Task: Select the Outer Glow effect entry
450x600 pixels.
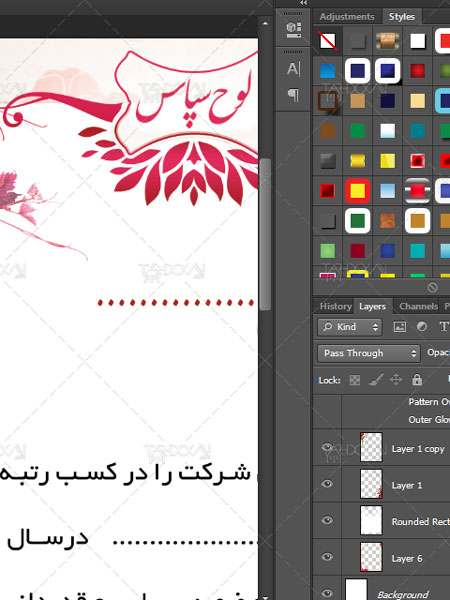Action: [429, 419]
